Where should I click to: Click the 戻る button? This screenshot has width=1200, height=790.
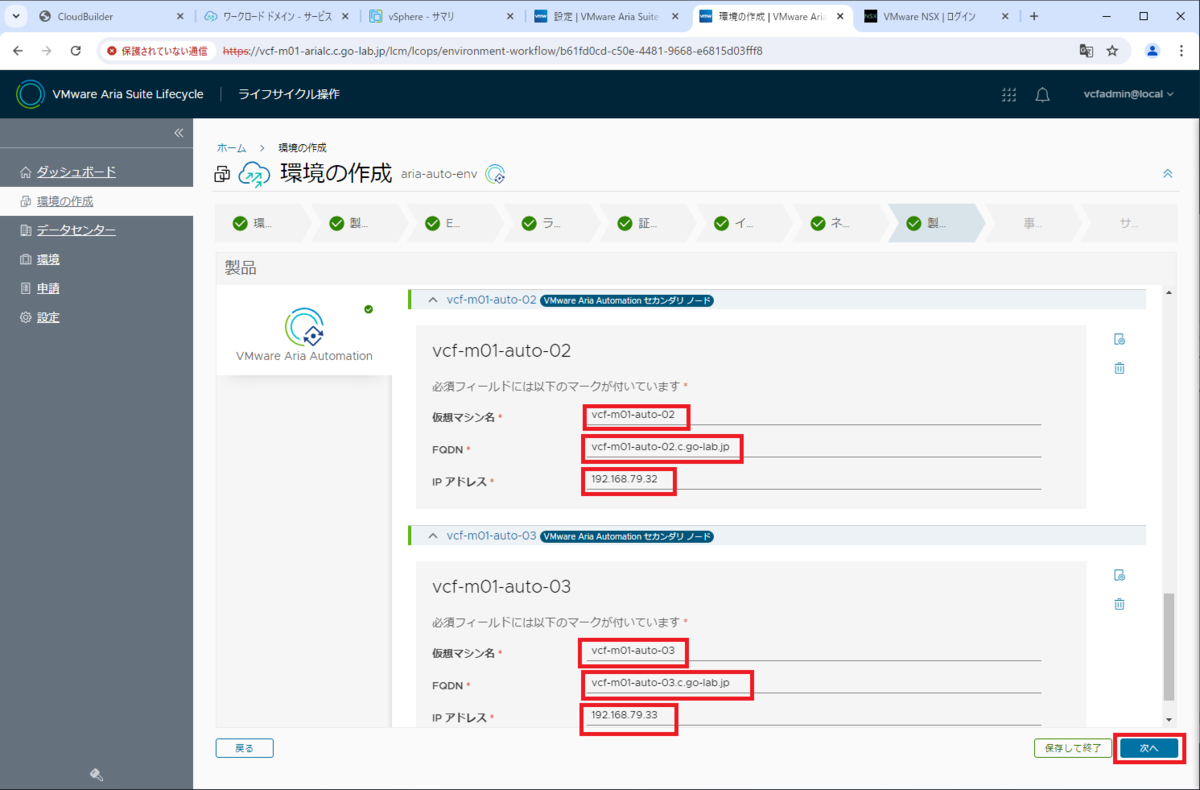coord(245,748)
